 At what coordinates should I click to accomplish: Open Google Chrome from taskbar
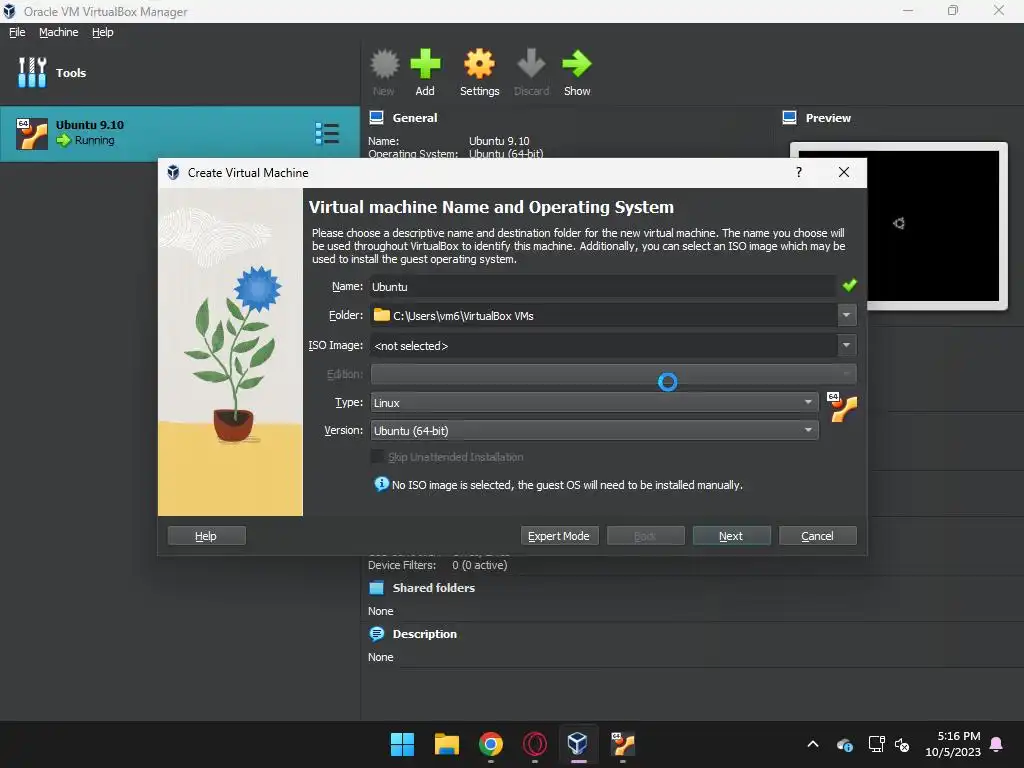(x=490, y=744)
